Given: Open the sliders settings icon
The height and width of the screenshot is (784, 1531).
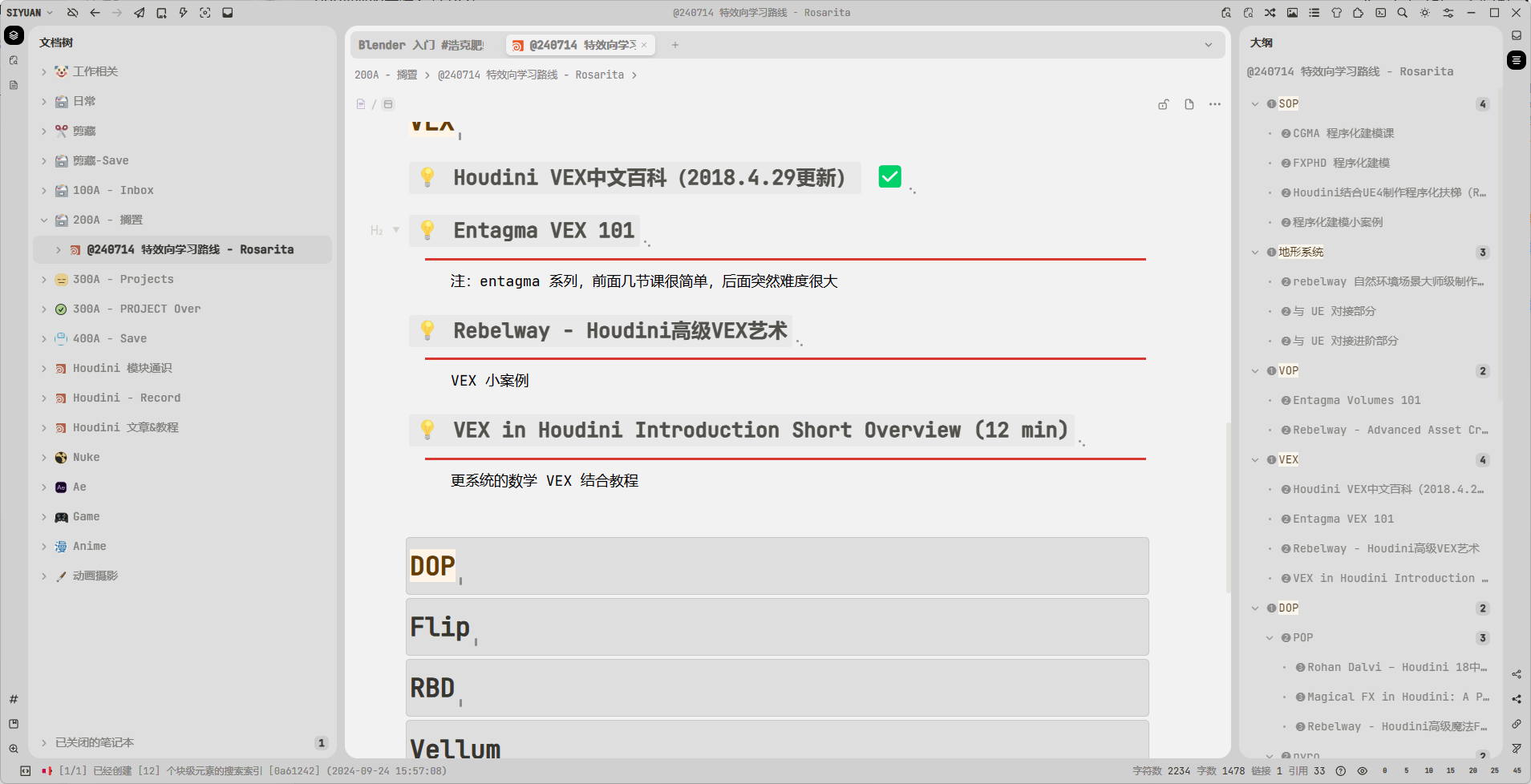Looking at the screenshot, I should (x=1448, y=13).
